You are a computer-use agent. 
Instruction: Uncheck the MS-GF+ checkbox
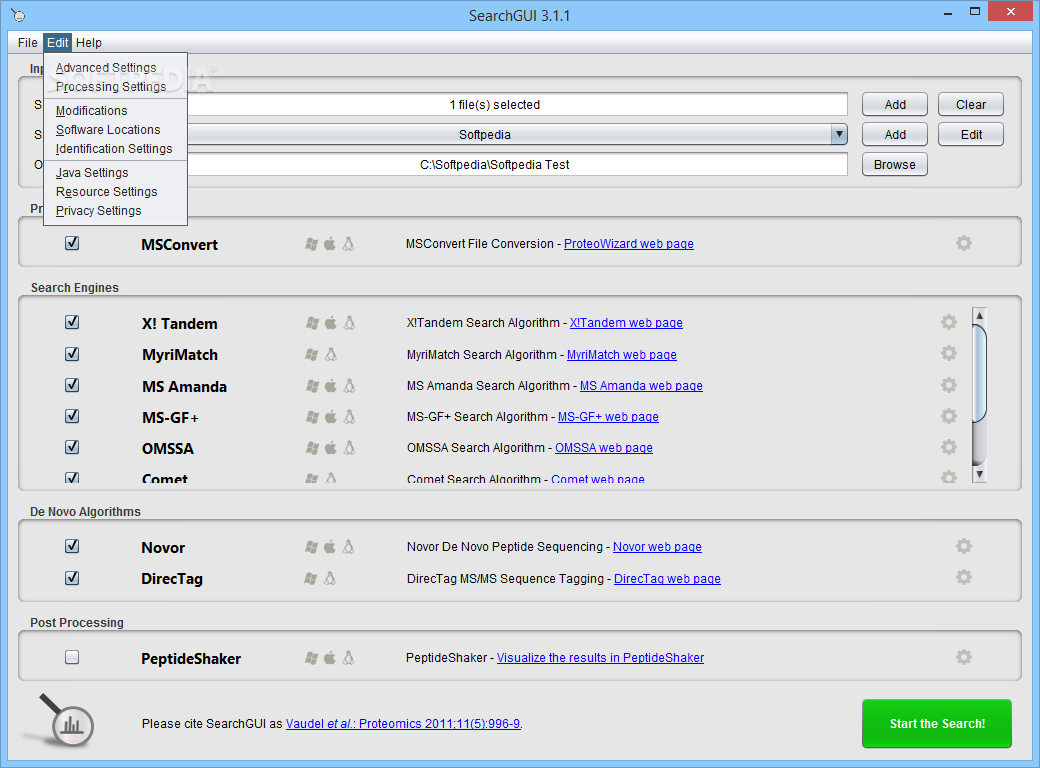[x=72, y=416]
